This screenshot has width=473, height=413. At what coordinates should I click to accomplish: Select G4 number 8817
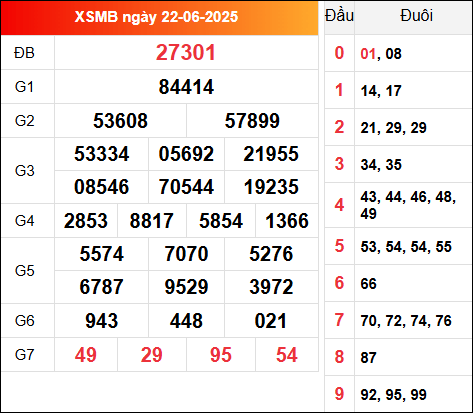[152, 221]
